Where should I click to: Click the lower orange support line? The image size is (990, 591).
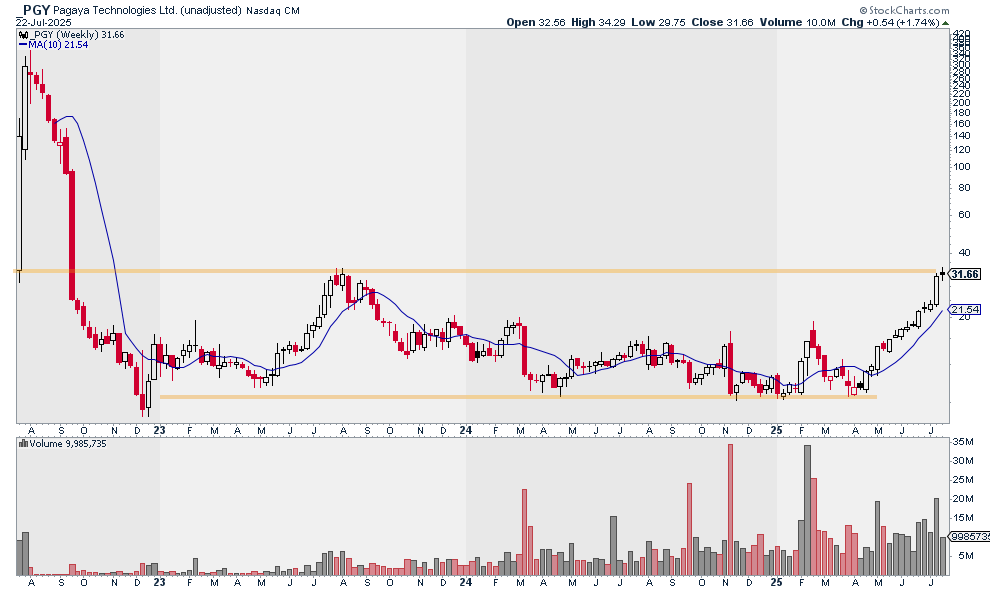[x=518, y=397]
